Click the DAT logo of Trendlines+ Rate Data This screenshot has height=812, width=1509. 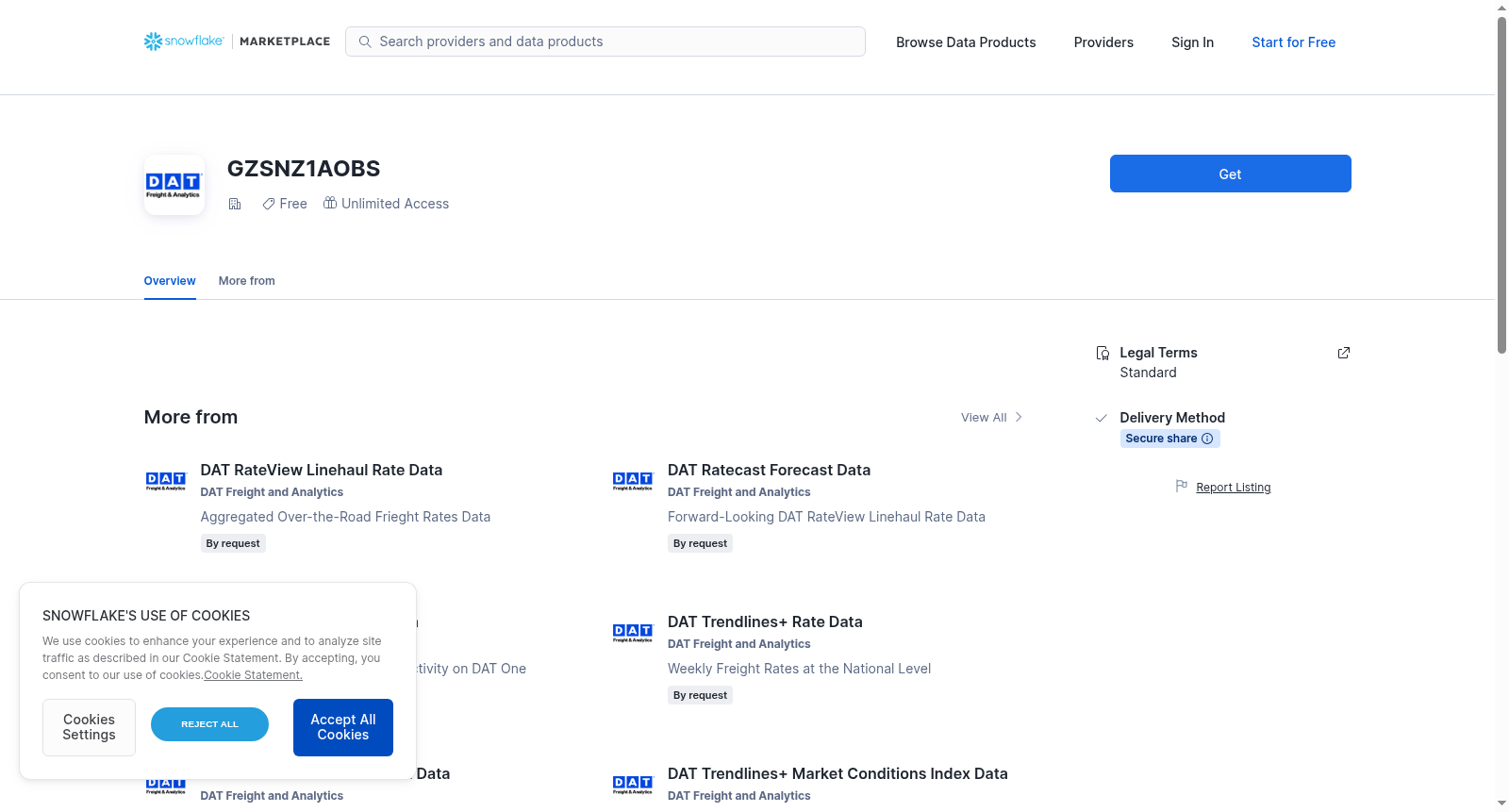pyautogui.click(x=633, y=633)
